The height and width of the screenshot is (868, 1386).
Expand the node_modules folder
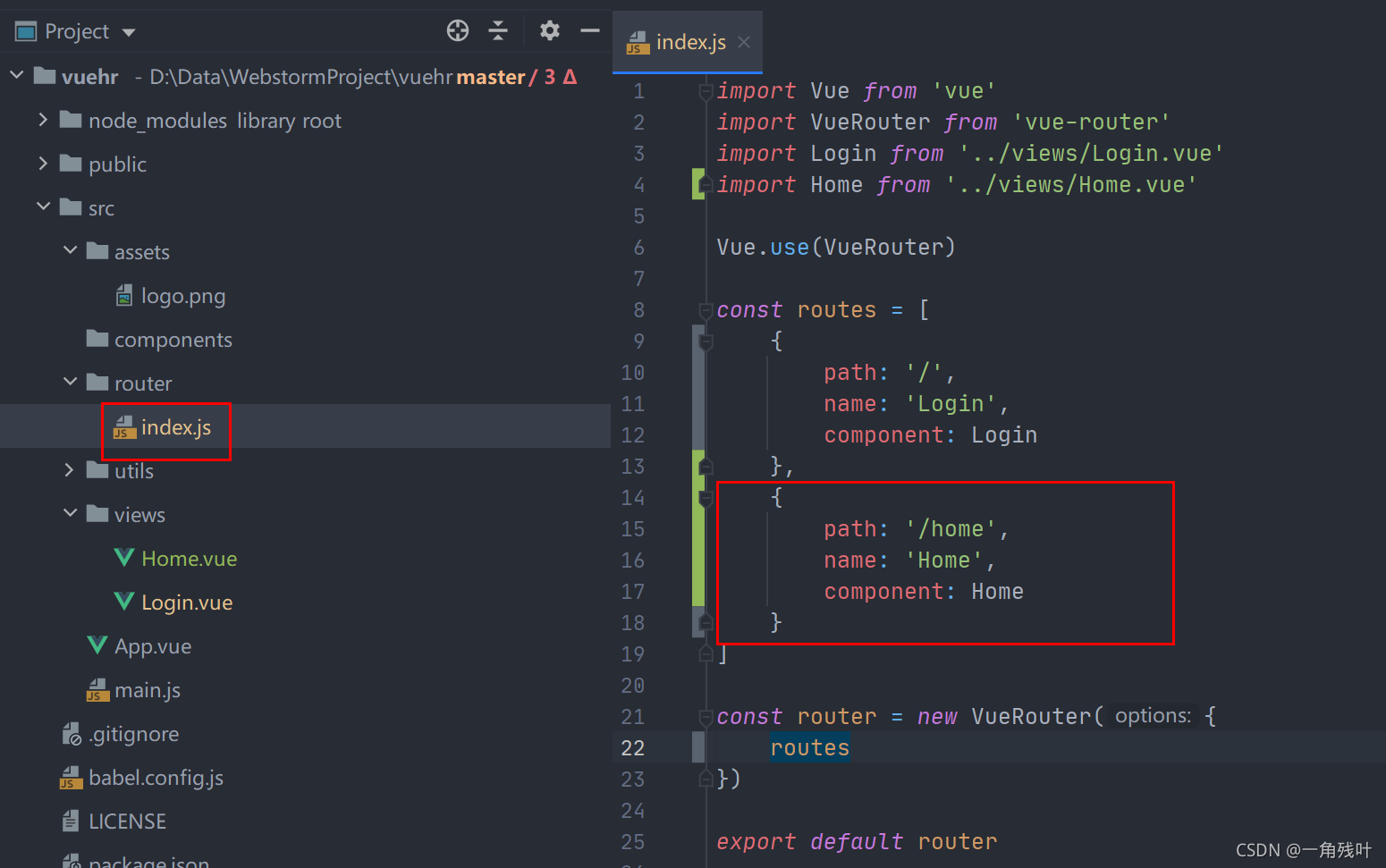43,119
